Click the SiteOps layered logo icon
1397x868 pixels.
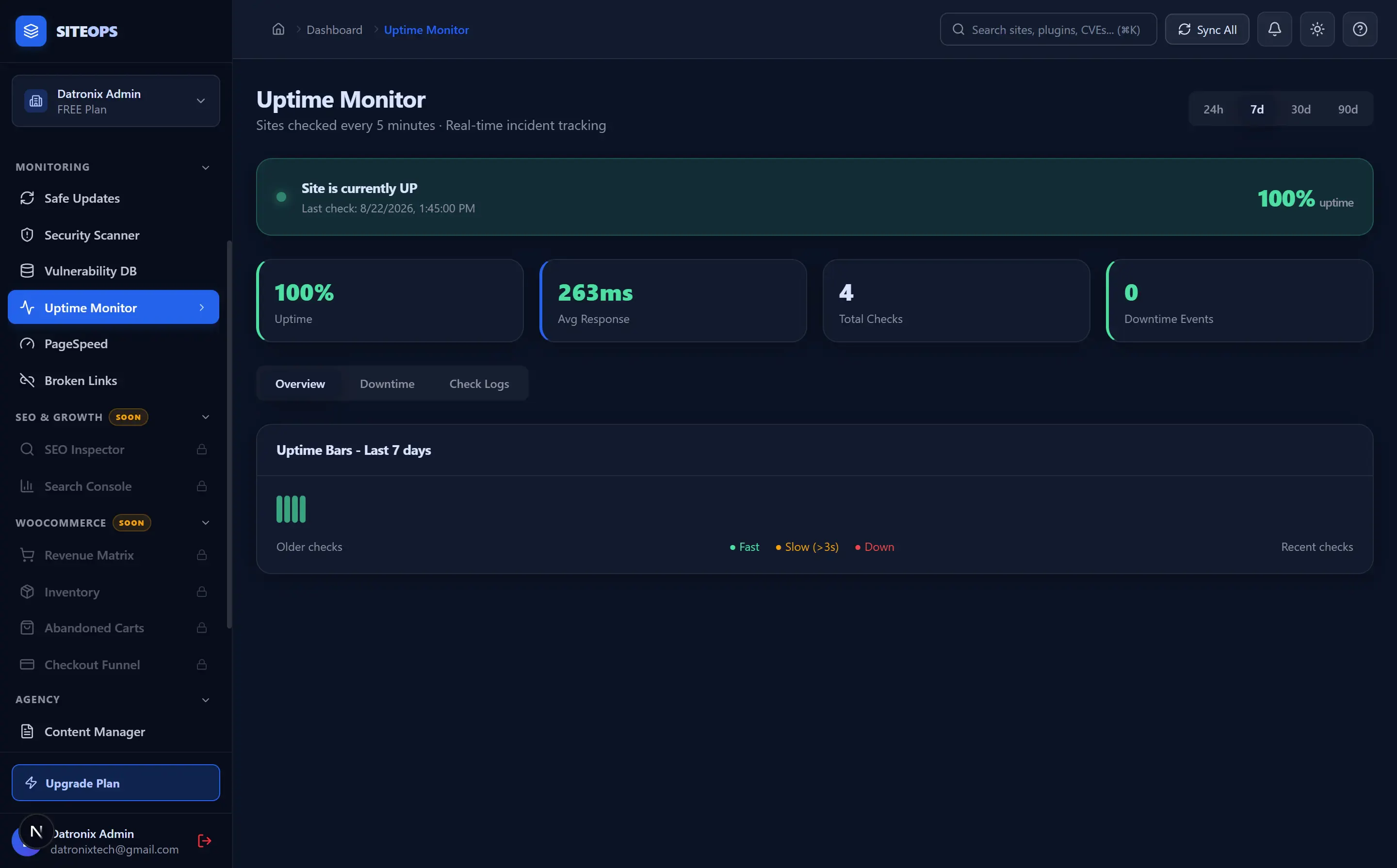pos(31,31)
